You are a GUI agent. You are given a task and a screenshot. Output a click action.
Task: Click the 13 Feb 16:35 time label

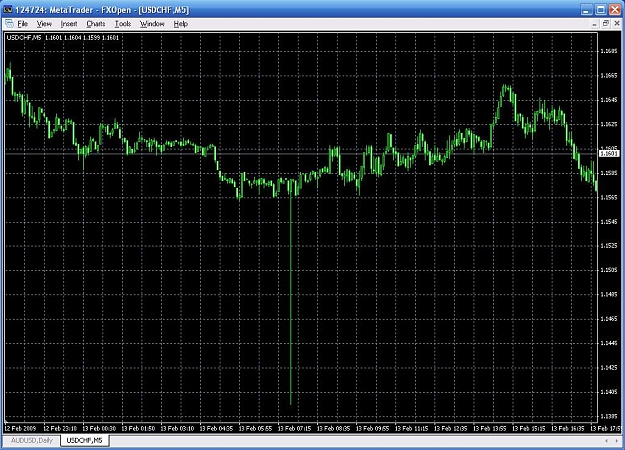(x=568, y=428)
